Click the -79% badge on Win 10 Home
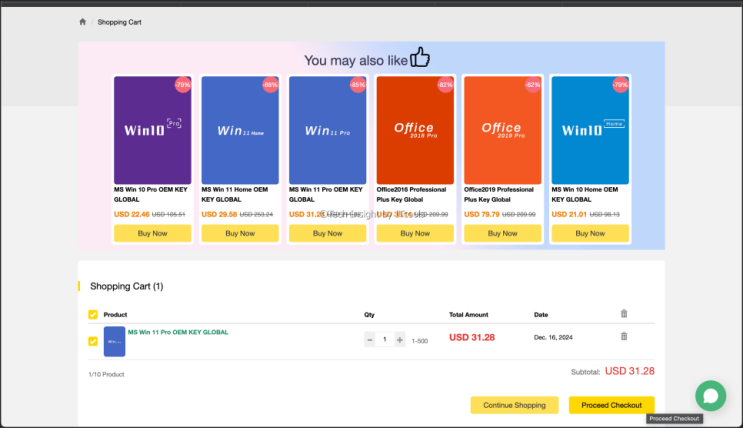743x428 pixels. (x=620, y=85)
